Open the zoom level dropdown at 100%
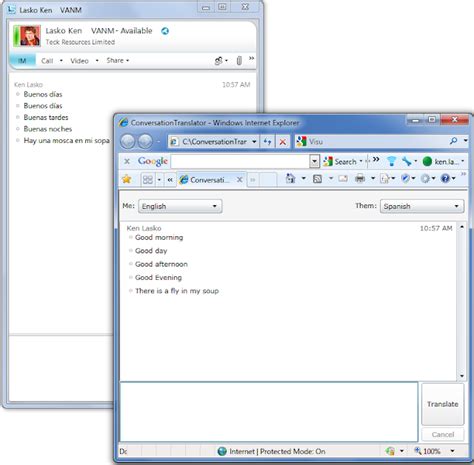474x465 pixels. pyautogui.click(x=452, y=451)
